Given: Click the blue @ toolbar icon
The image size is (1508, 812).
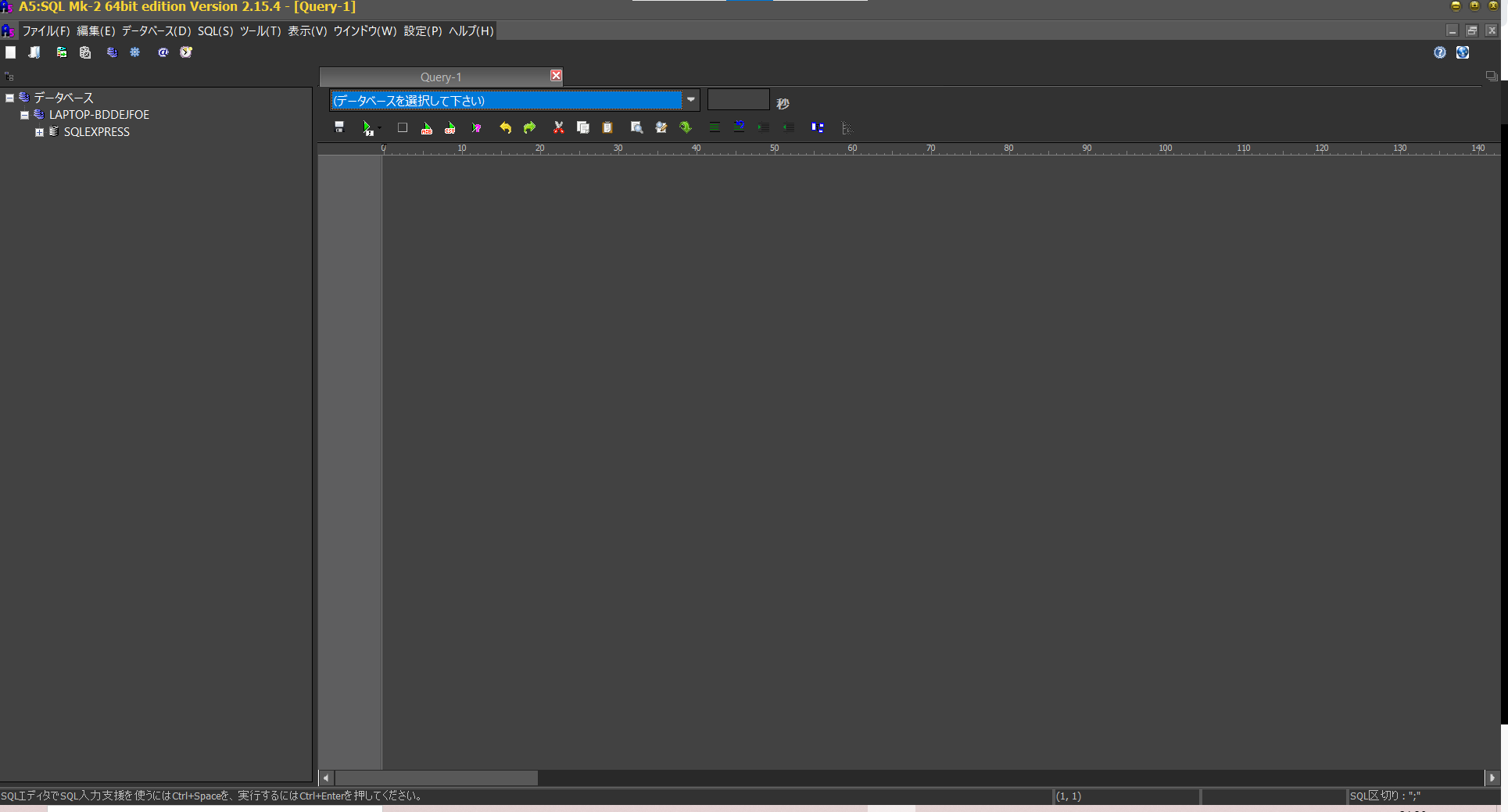Looking at the screenshot, I should coord(163,52).
